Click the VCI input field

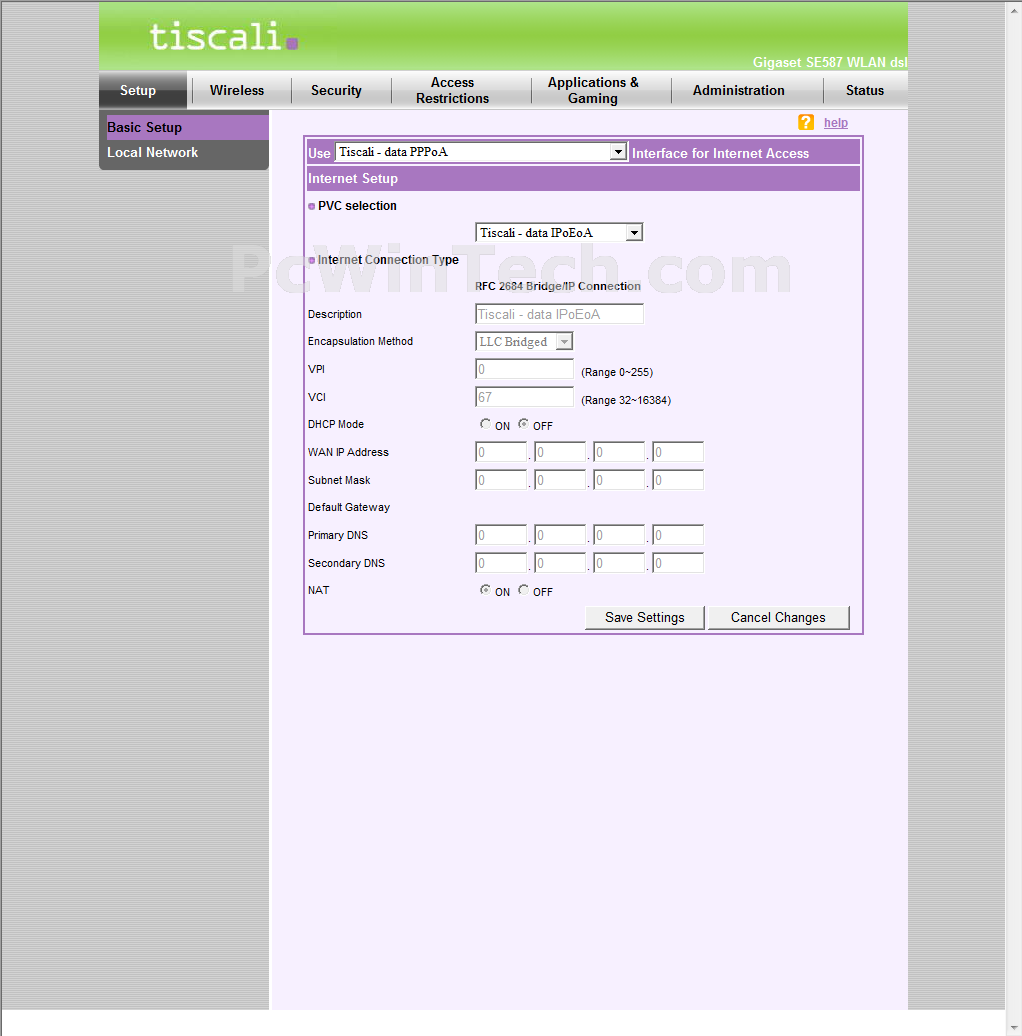point(524,397)
